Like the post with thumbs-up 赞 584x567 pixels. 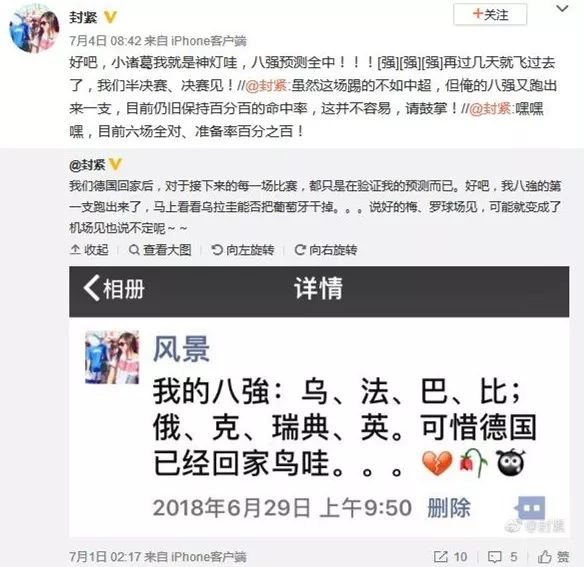(553, 557)
